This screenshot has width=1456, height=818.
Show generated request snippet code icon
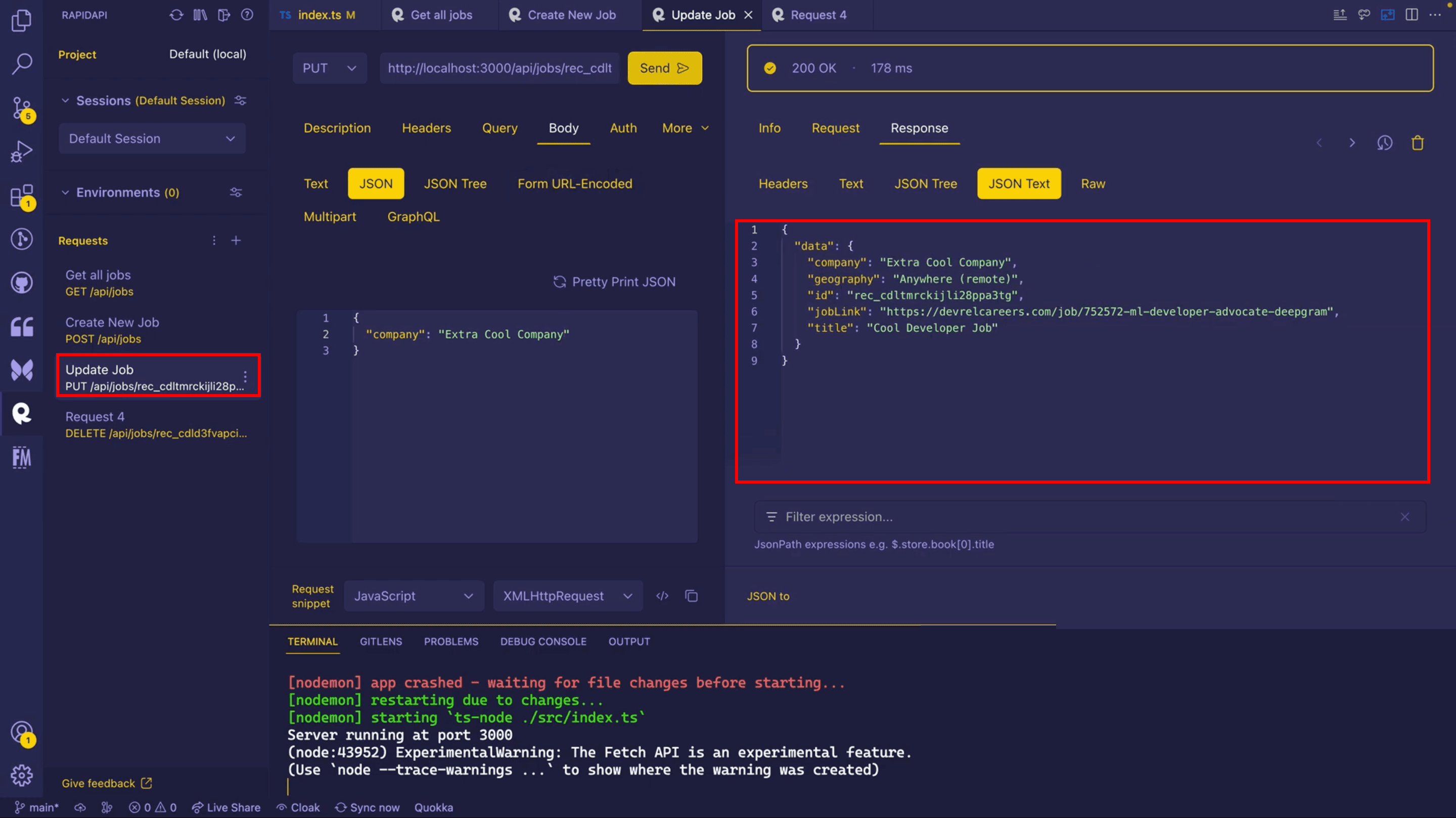point(662,596)
